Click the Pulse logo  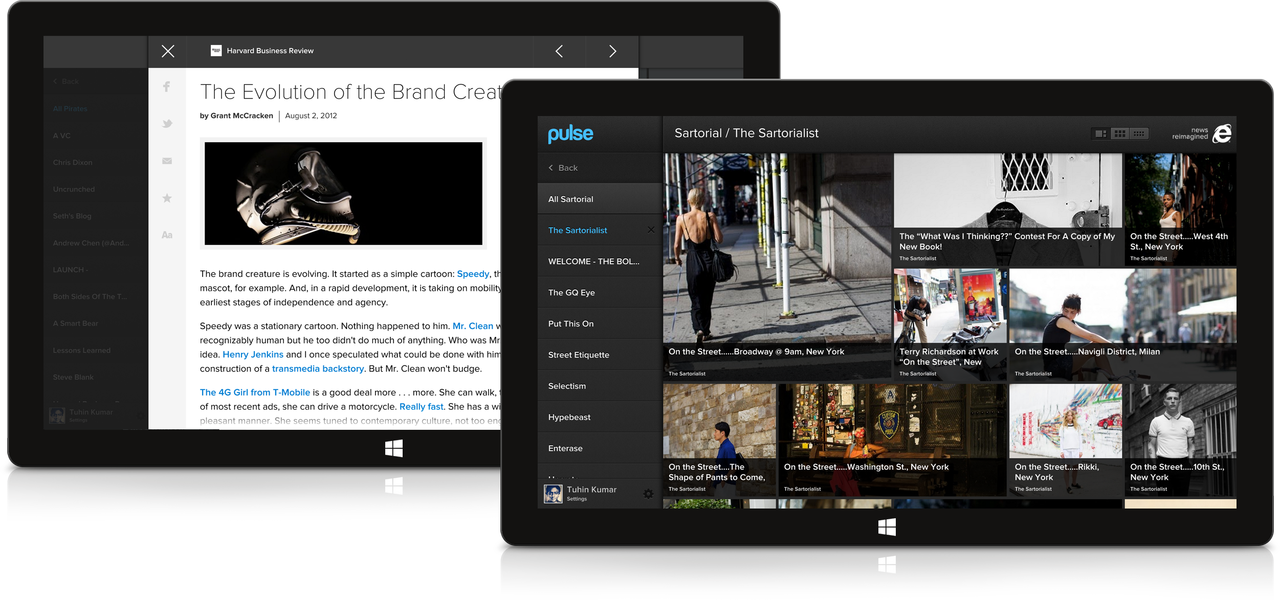tap(570, 134)
